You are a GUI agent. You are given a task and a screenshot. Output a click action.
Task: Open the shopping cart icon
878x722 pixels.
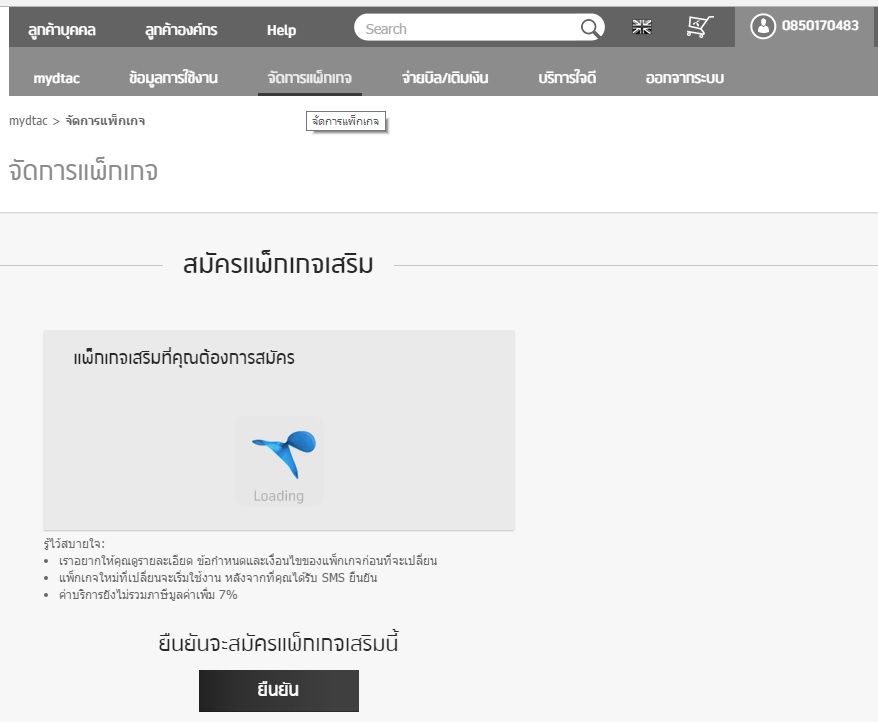[x=700, y=26]
